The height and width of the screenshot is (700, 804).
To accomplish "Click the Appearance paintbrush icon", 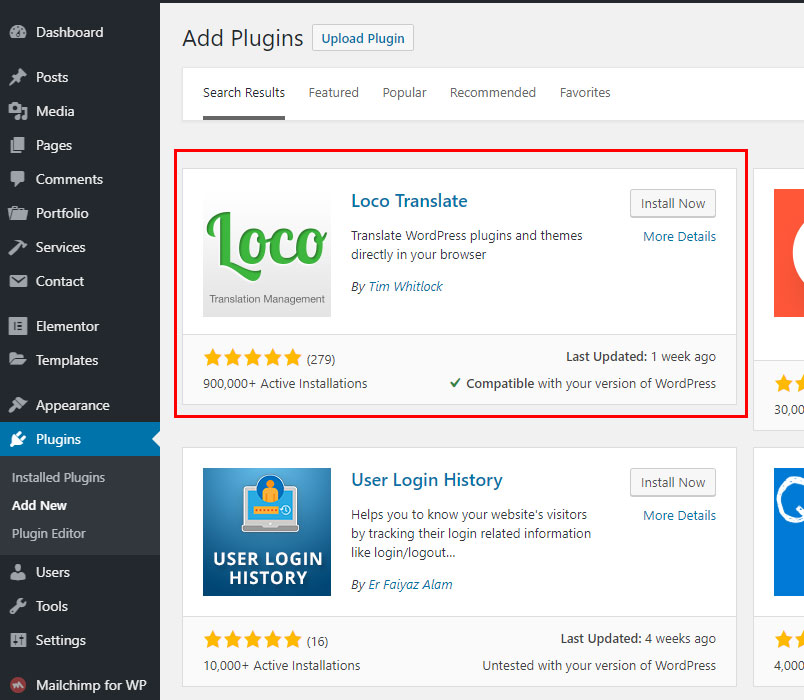I will point(17,405).
